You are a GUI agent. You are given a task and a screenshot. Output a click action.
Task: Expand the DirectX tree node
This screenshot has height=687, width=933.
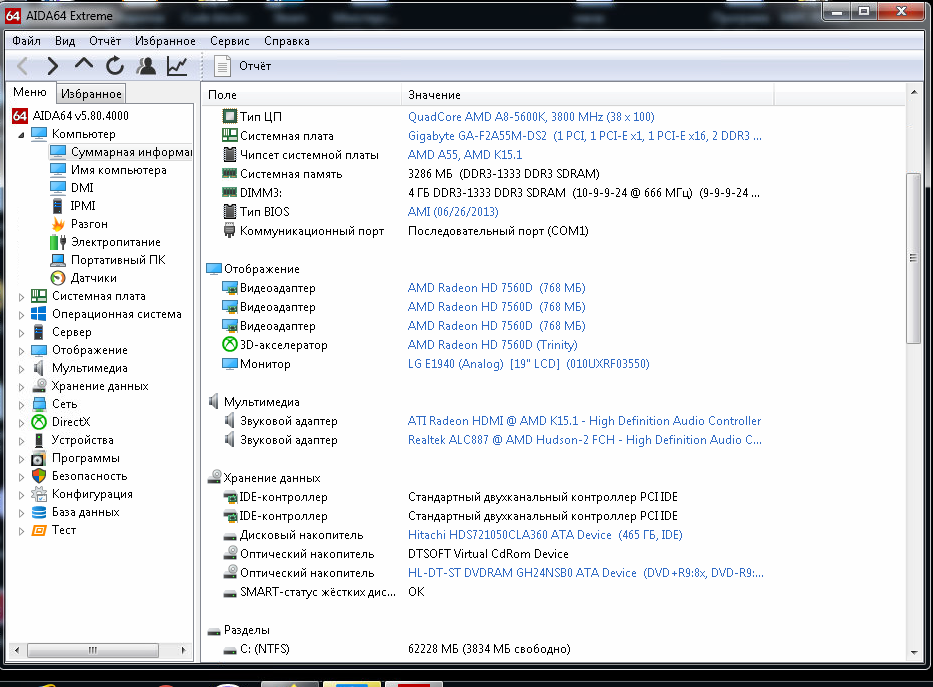[x=23, y=422]
